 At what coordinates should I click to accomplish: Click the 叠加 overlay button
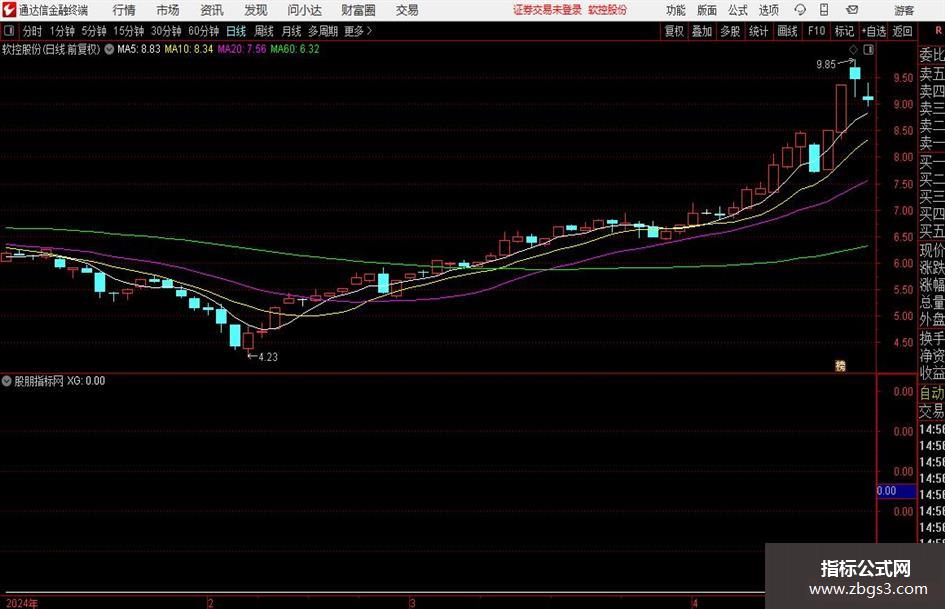pos(702,31)
